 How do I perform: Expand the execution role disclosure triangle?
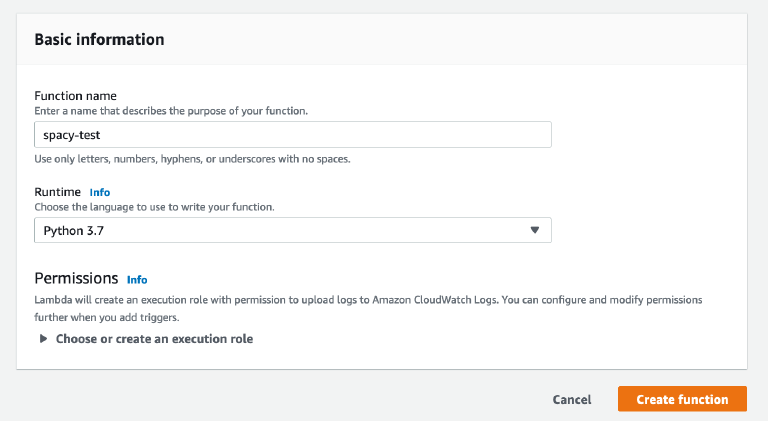click(x=43, y=339)
